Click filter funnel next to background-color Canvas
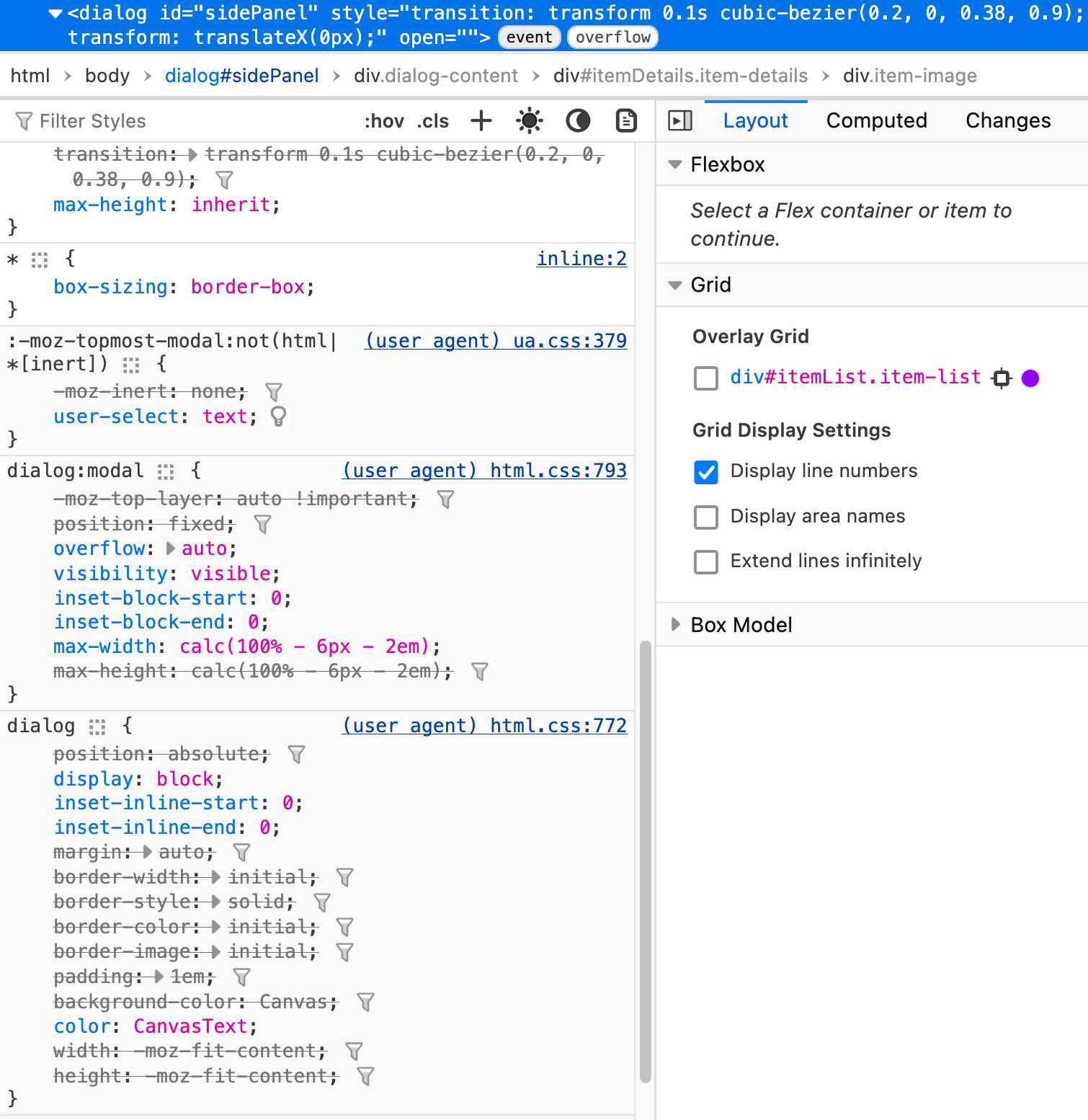 tap(366, 1002)
